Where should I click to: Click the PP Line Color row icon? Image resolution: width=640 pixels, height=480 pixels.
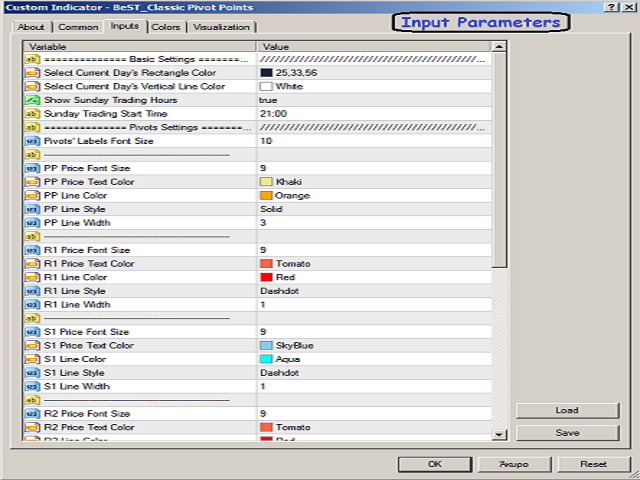[32, 196]
